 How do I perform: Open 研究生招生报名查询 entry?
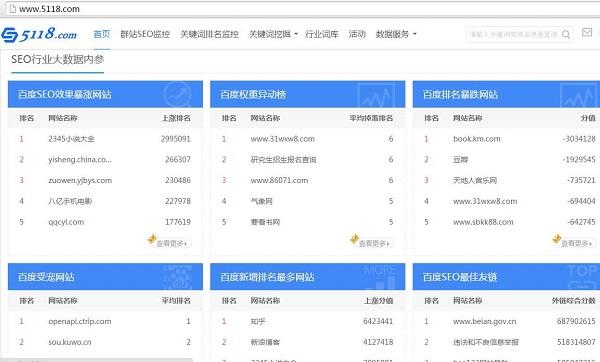click(284, 160)
